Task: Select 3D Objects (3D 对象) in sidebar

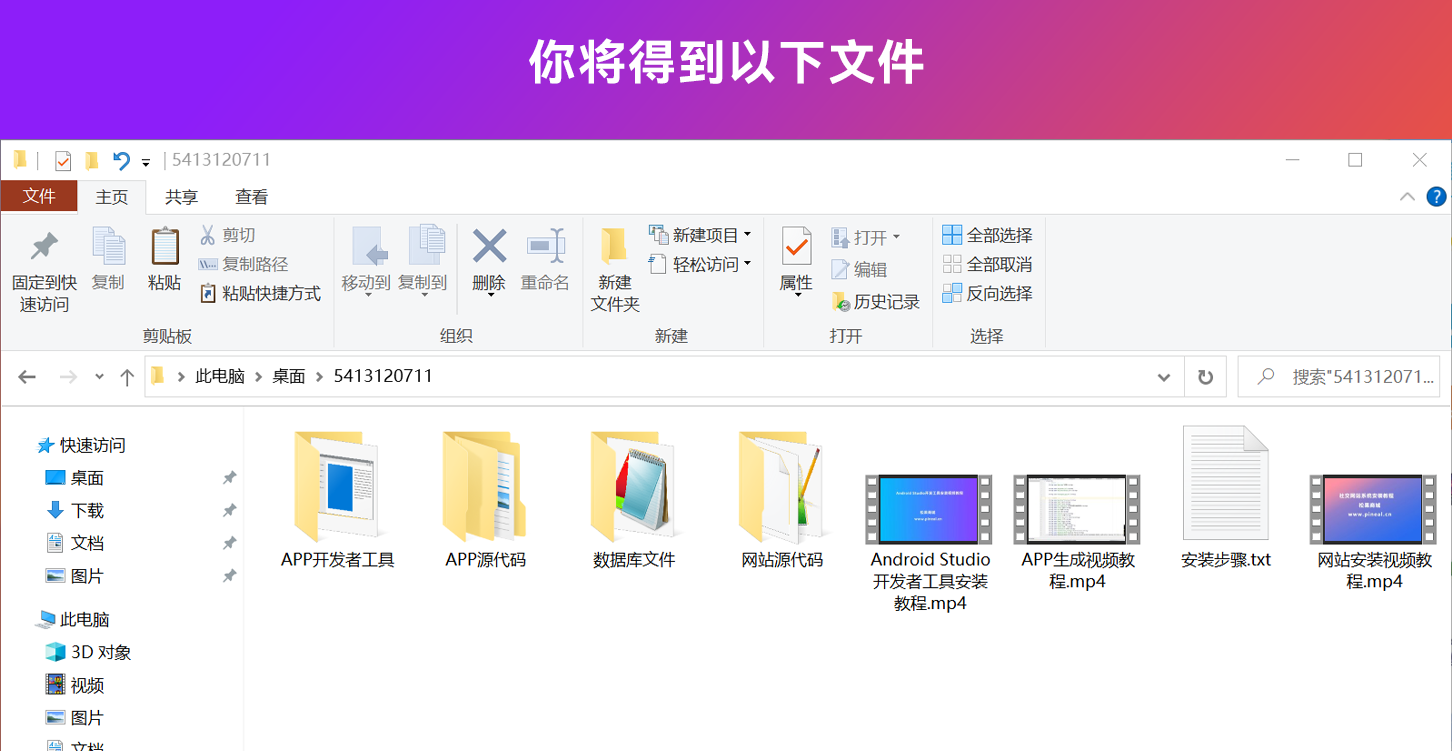Action: pos(100,652)
